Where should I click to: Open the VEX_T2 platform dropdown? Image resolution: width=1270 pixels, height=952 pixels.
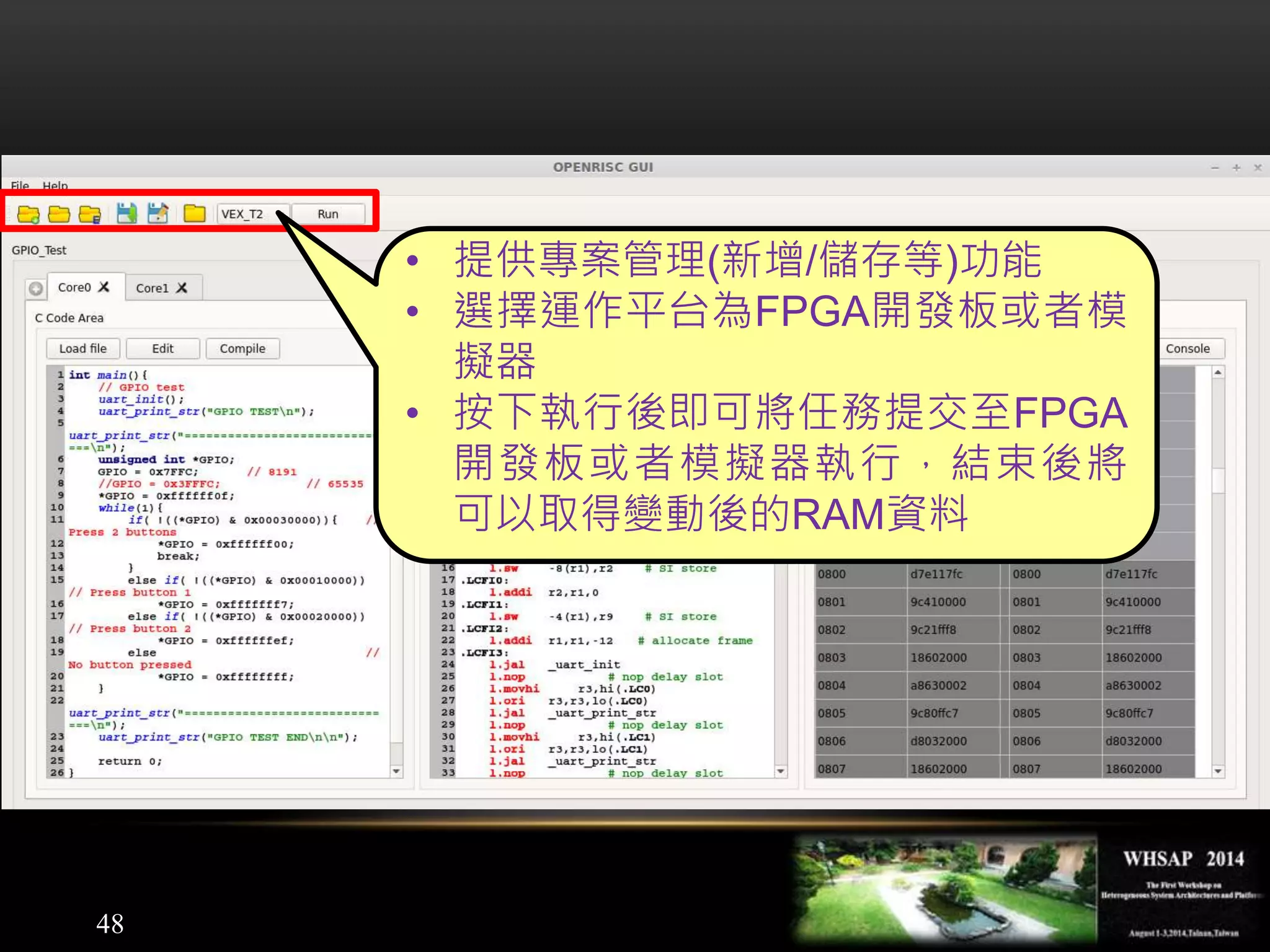pos(253,214)
